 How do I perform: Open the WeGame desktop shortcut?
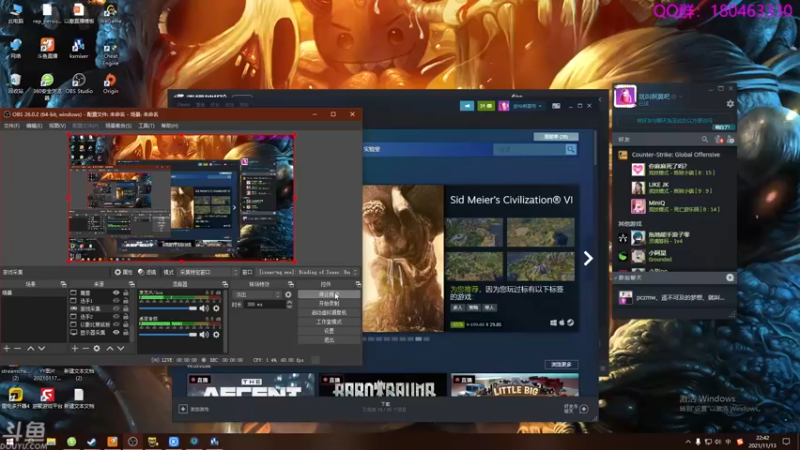tap(110, 14)
